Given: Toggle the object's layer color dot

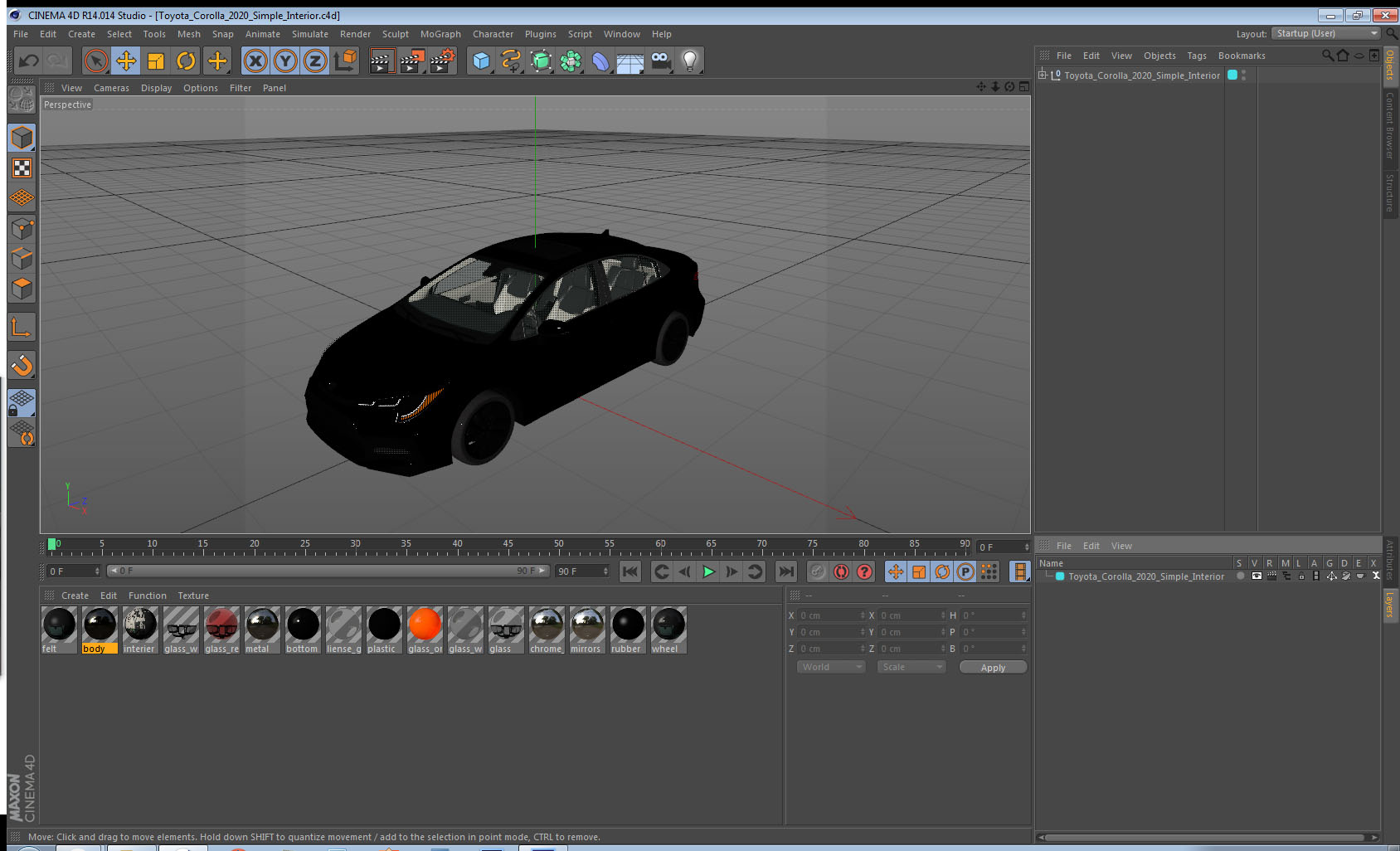Looking at the screenshot, I should pyautogui.click(x=1232, y=75).
